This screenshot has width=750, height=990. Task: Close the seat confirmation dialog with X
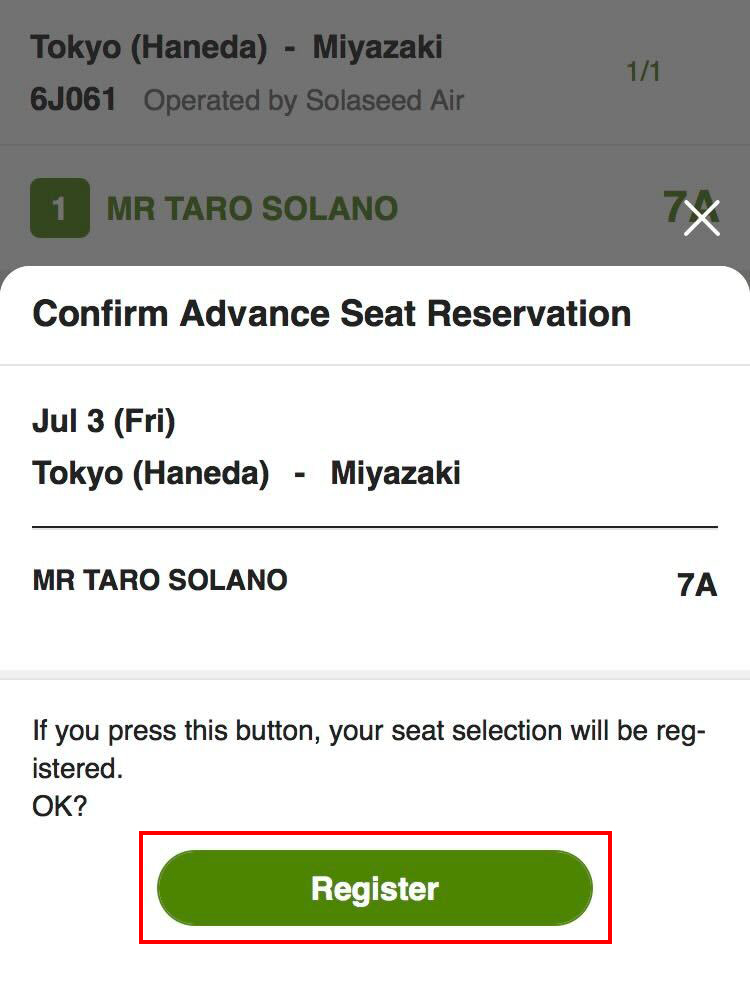[x=702, y=217]
